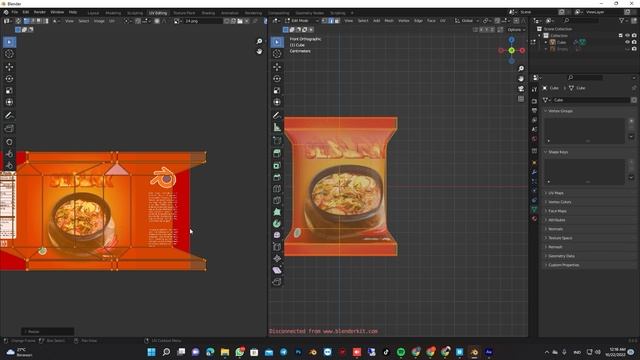Collapse the Vertex Groups panel

[560, 111]
